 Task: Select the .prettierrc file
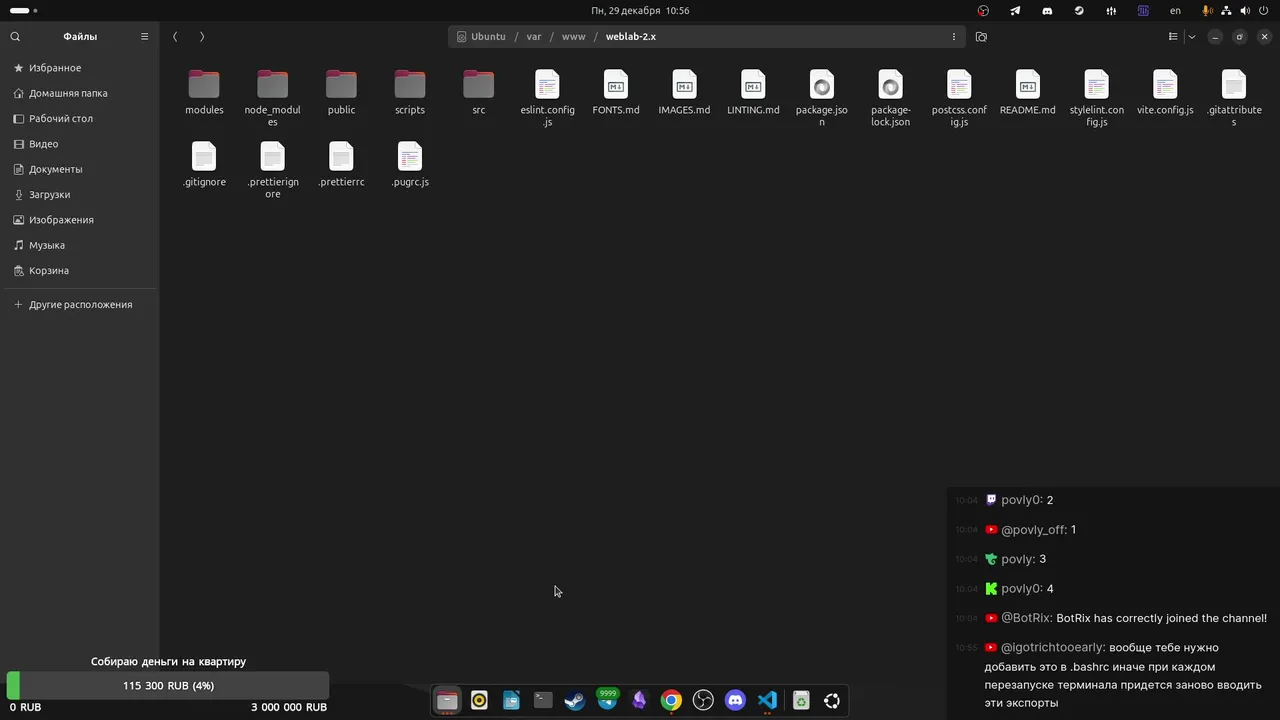[x=341, y=165]
